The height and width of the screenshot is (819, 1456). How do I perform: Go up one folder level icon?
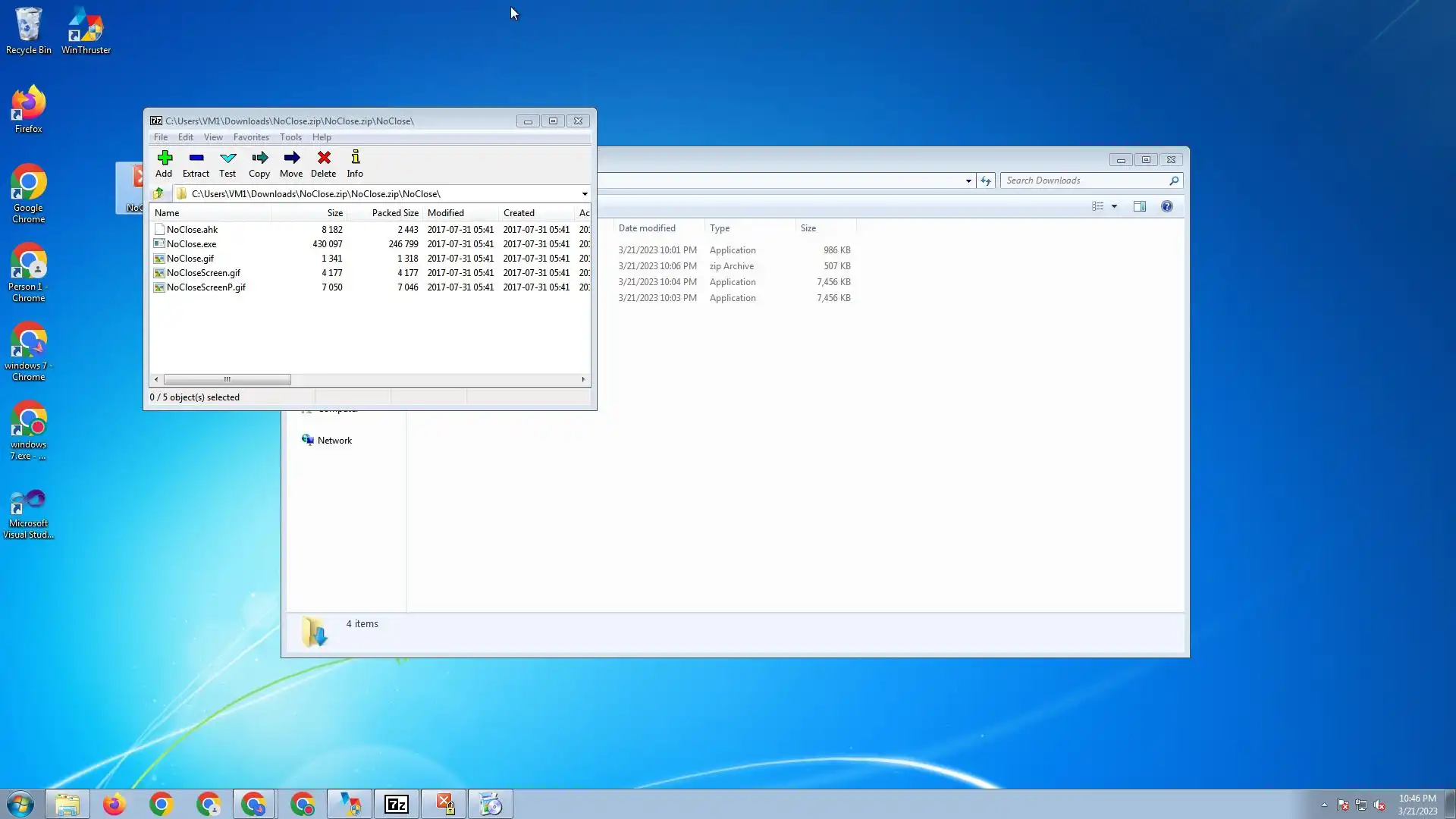pyautogui.click(x=158, y=194)
